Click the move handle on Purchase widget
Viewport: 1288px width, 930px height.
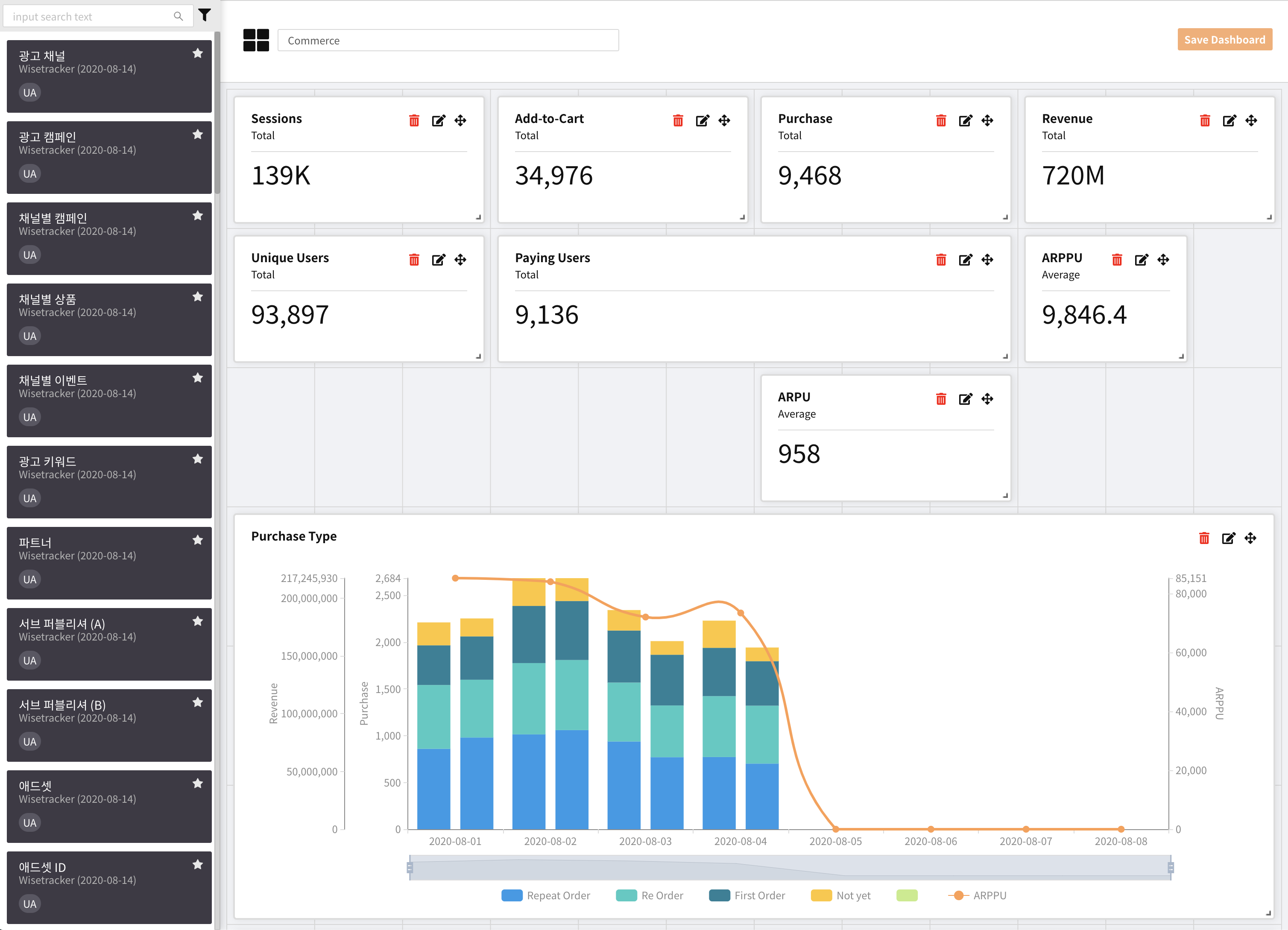point(988,120)
